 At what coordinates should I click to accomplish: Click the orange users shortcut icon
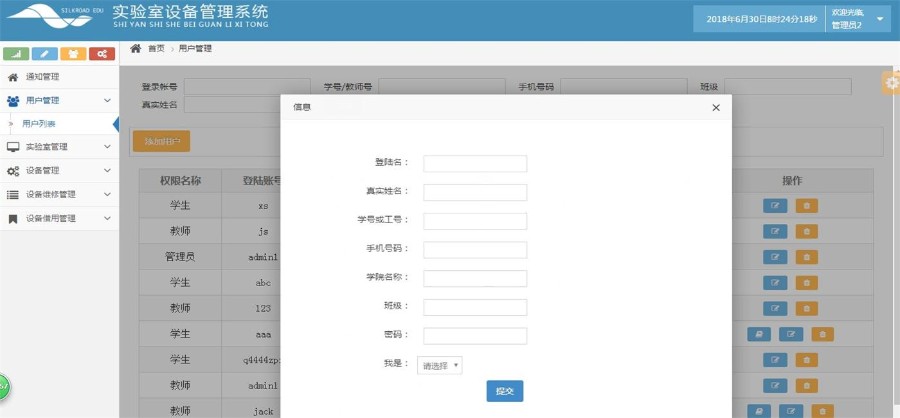[x=73, y=54]
